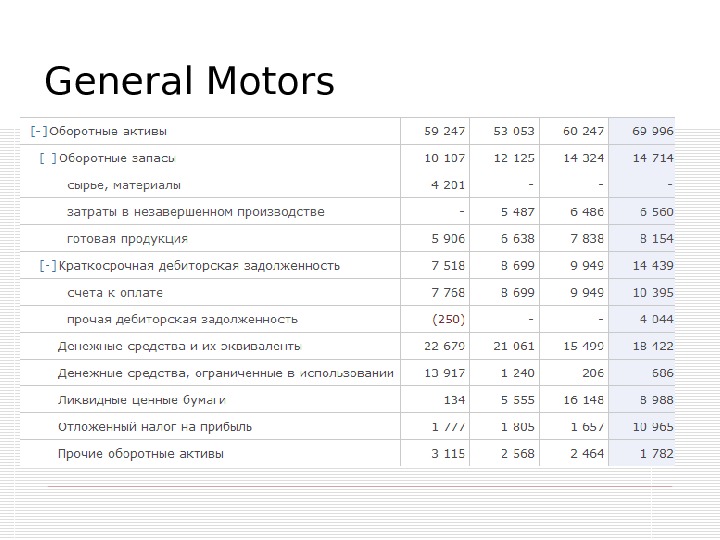Select cell value 10 107

coord(444,158)
